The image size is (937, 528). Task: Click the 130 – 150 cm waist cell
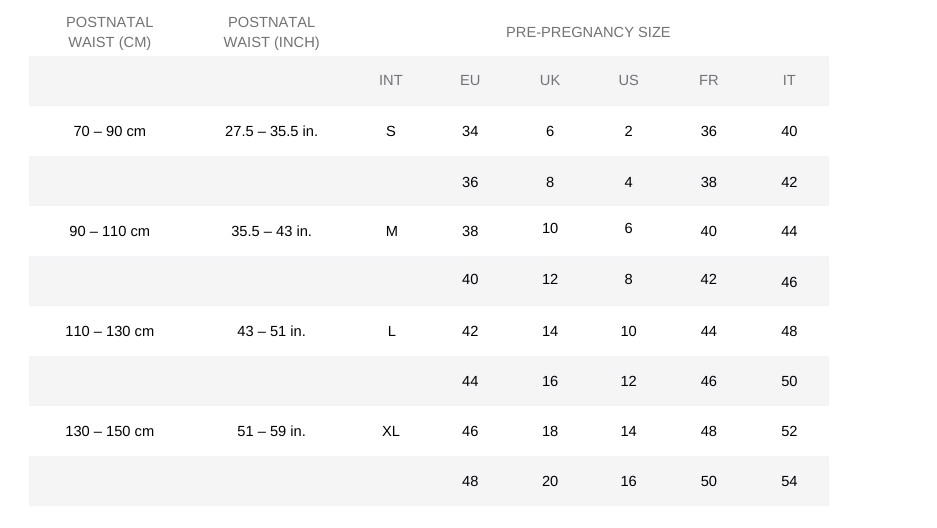109,431
